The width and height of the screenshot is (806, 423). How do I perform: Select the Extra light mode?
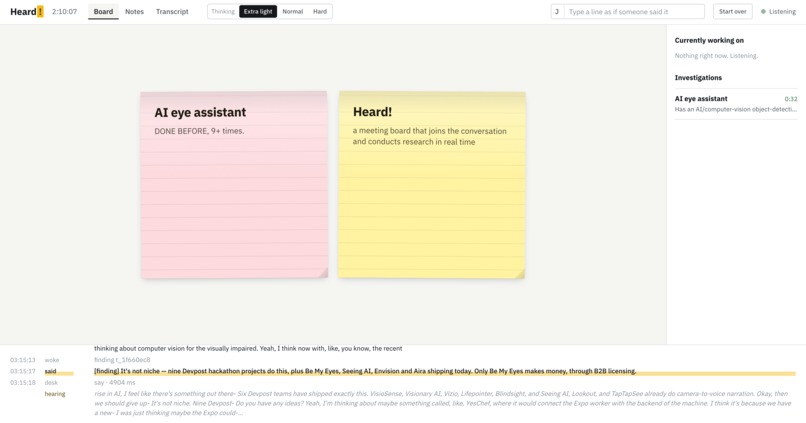(258, 11)
